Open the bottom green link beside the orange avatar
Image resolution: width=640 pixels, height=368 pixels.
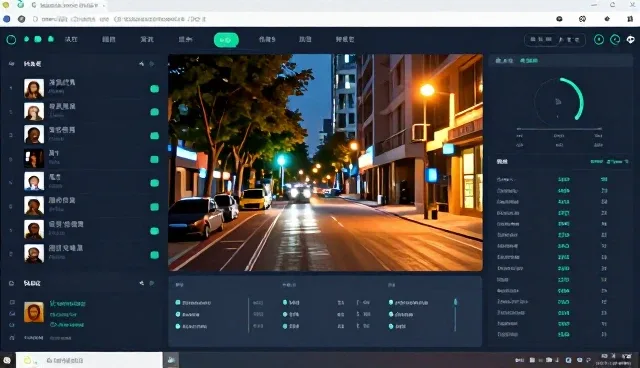tap(67, 325)
